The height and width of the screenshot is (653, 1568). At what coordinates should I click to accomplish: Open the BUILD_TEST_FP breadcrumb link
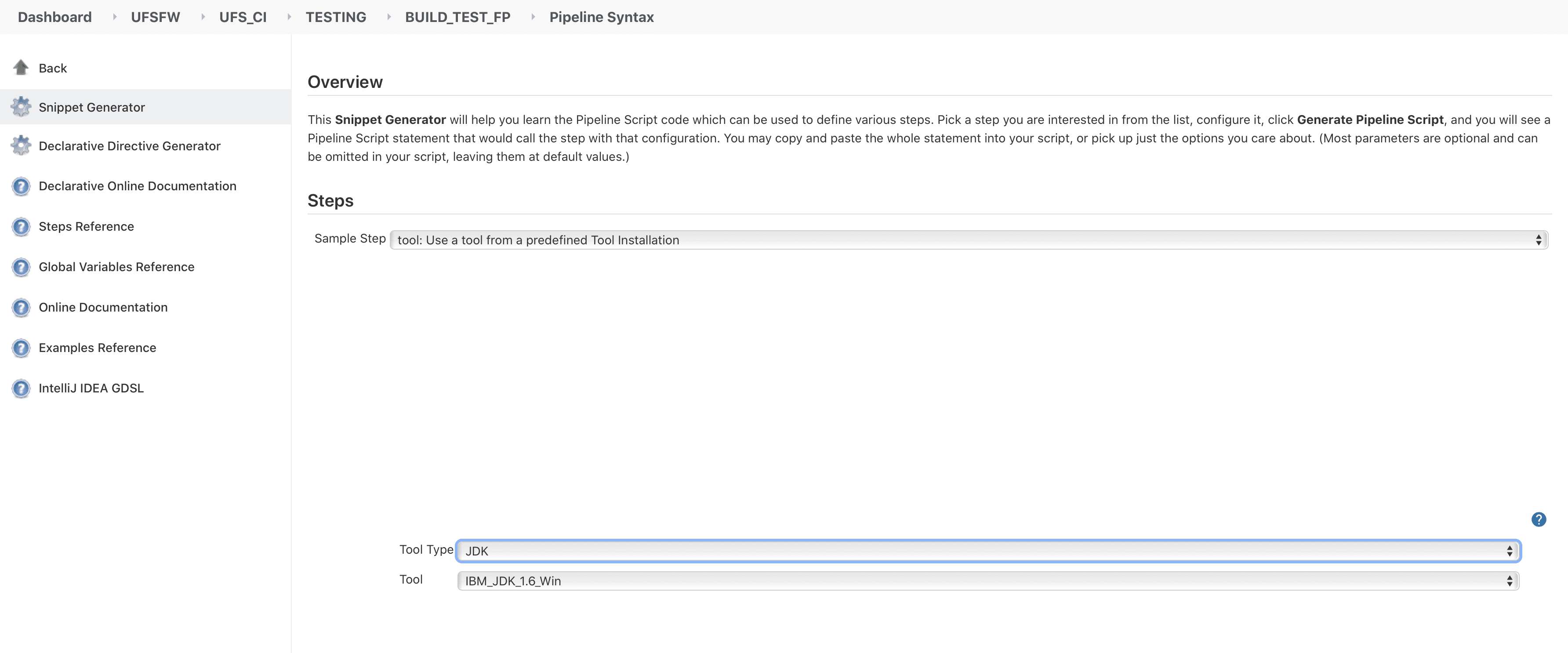[457, 17]
